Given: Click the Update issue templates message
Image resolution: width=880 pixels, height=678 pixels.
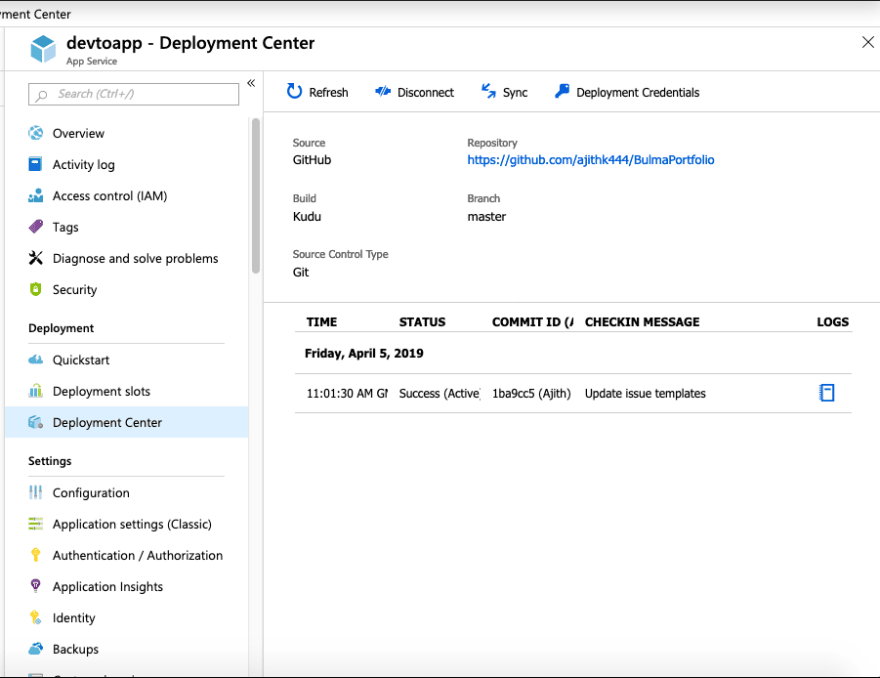Looking at the screenshot, I should pos(645,393).
